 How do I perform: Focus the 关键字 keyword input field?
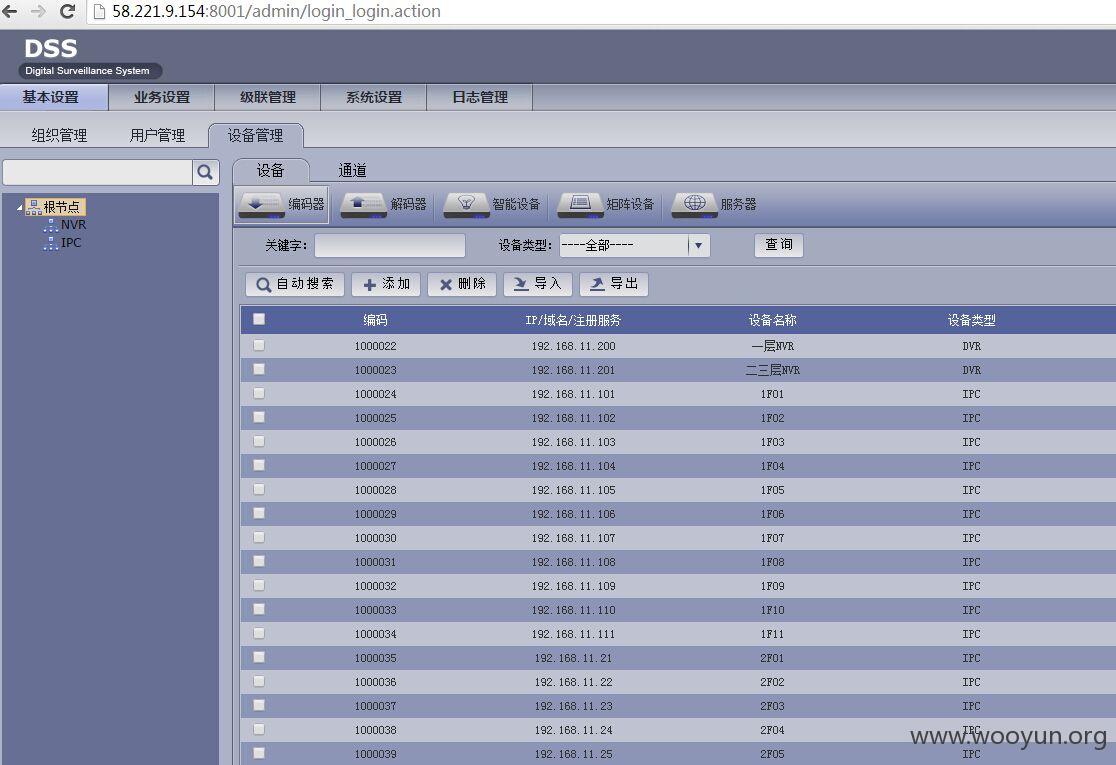[x=390, y=246]
